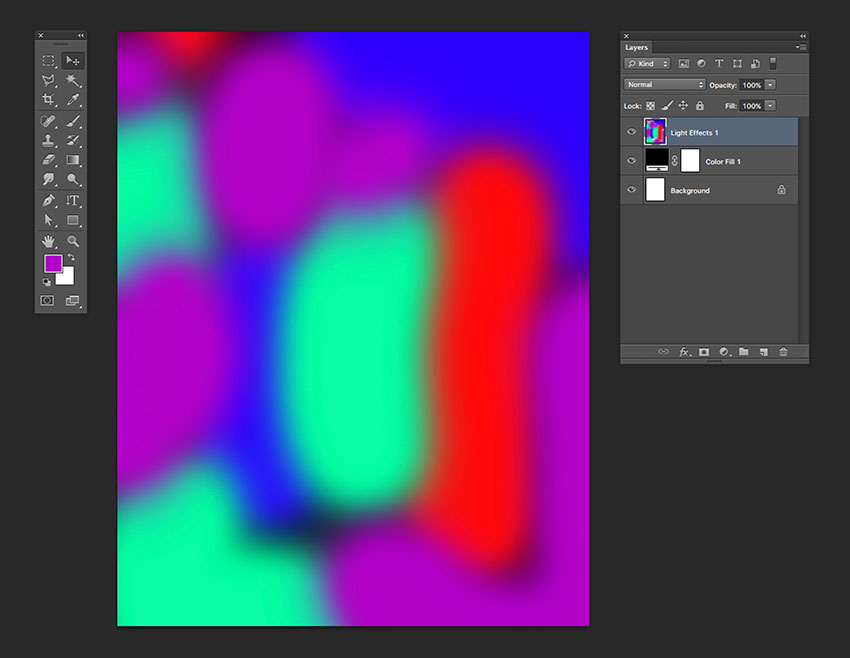This screenshot has height=658, width=850.
Task: Select the Rectangle shape tool
Action: click(x=73, y=220)
